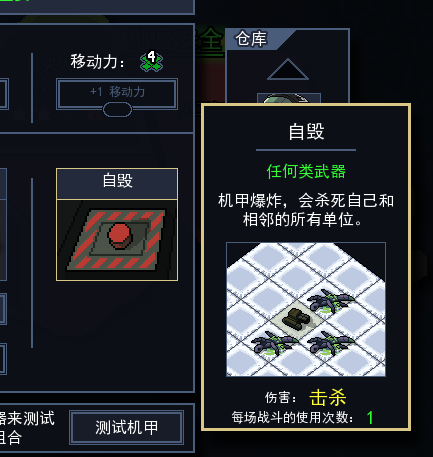Open the 仓库 inventory tab
This screenshot has height=457, width=433.
[251, 39]
